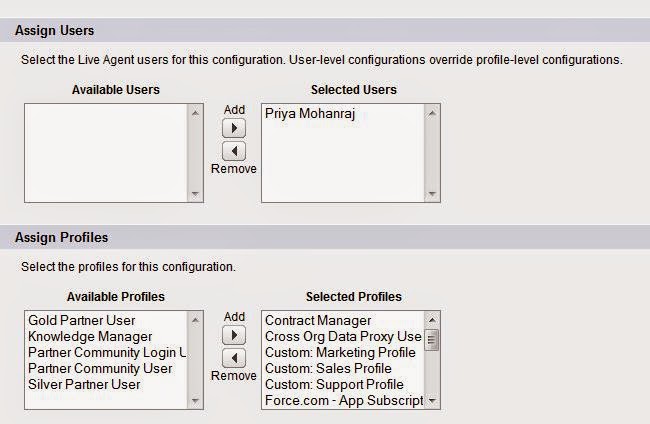
Task: Select Partner Community Login profile
Action: 107,352
